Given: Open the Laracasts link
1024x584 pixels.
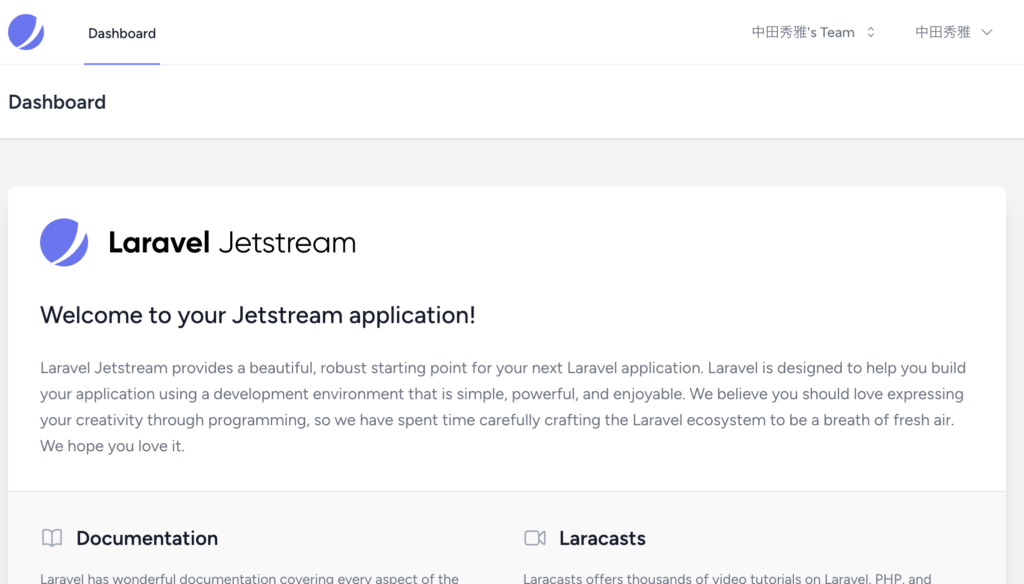Looking at the screenshot, I should click(x=605, y=538).
